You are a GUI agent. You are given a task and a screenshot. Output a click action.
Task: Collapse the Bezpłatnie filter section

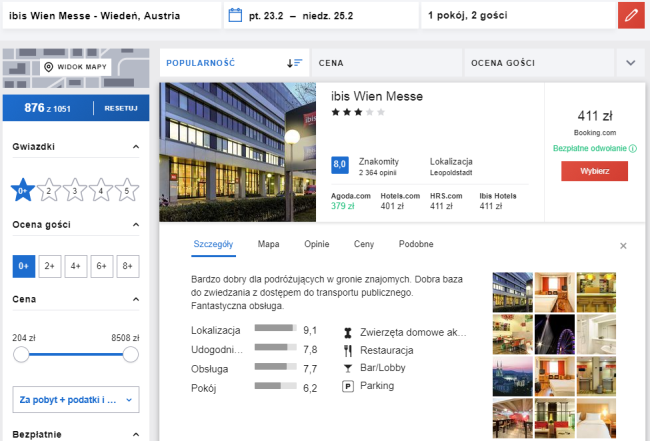[136, 434]
